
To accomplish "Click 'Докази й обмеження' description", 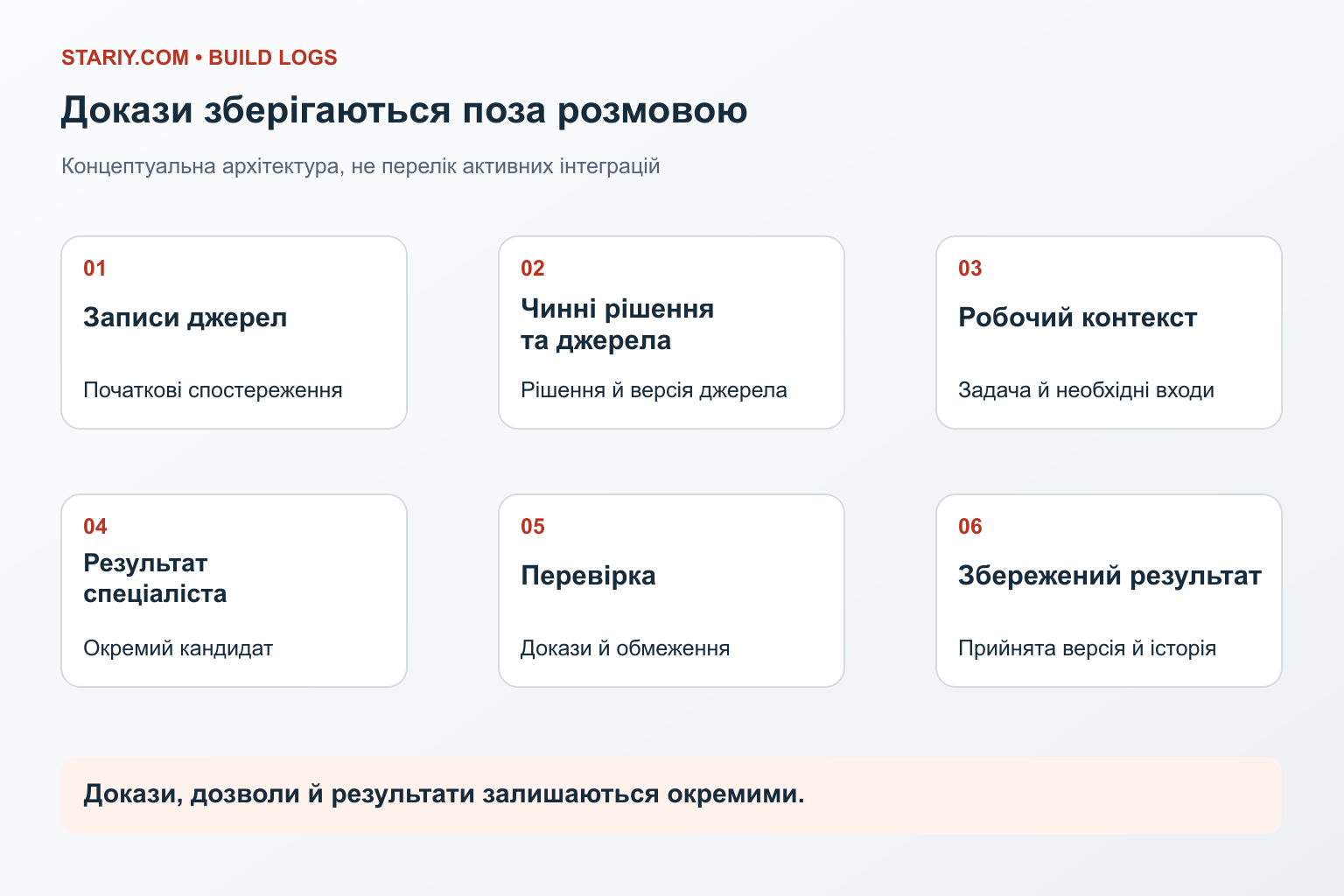I will pyautogui.click(x=625, y=648).
